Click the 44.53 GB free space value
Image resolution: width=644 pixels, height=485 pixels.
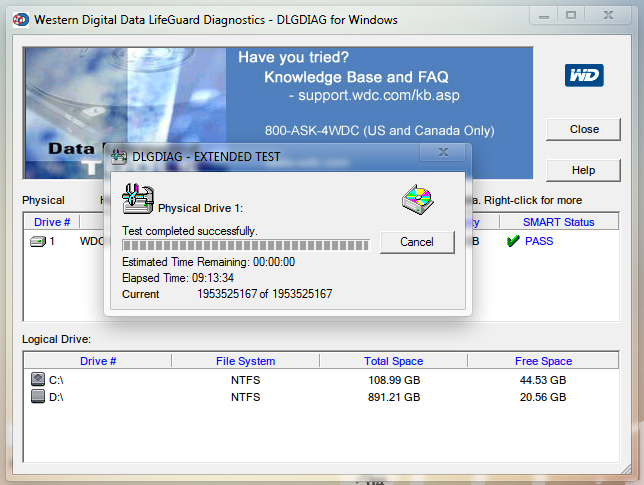(543, 380)
